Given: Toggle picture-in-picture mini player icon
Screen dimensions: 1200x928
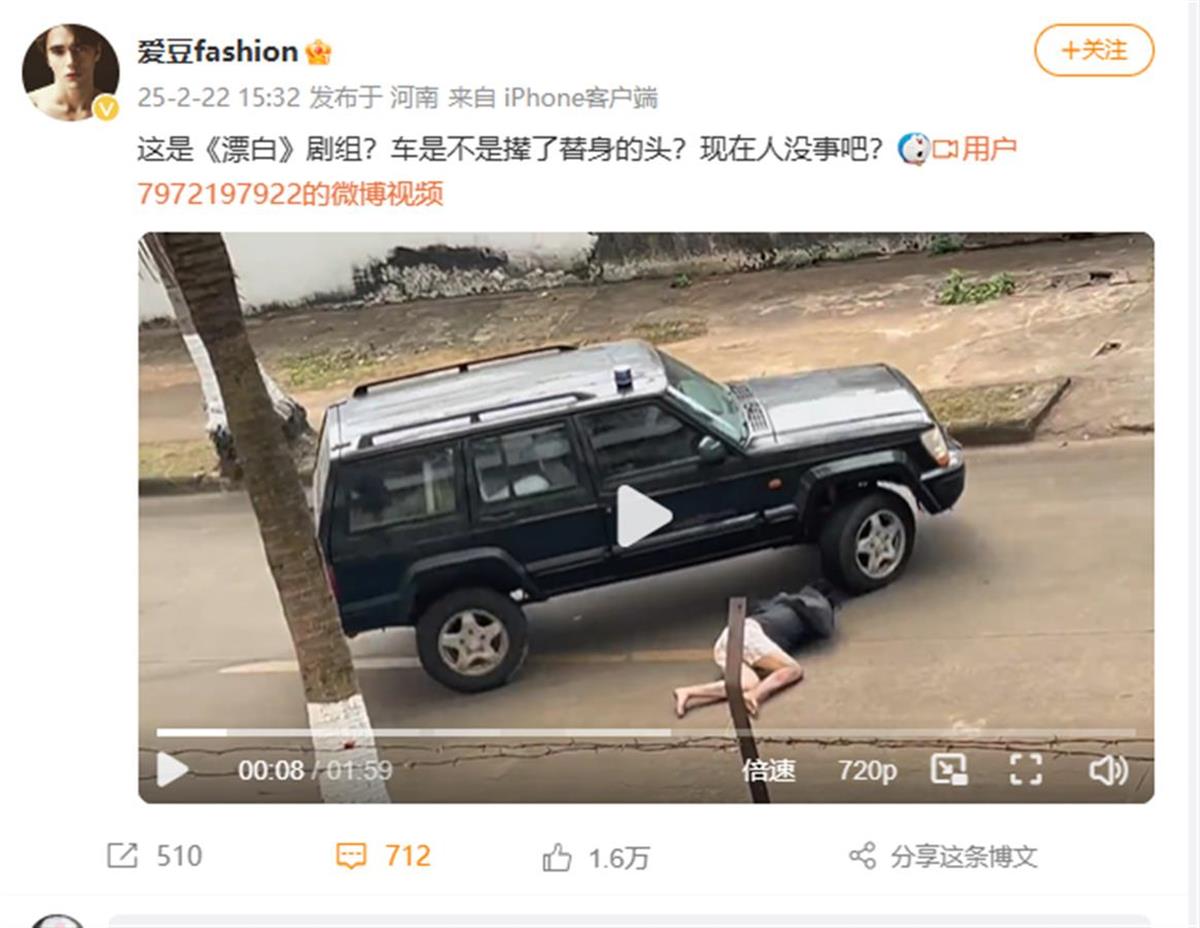Looking at the screenshot, I should 948,769.
